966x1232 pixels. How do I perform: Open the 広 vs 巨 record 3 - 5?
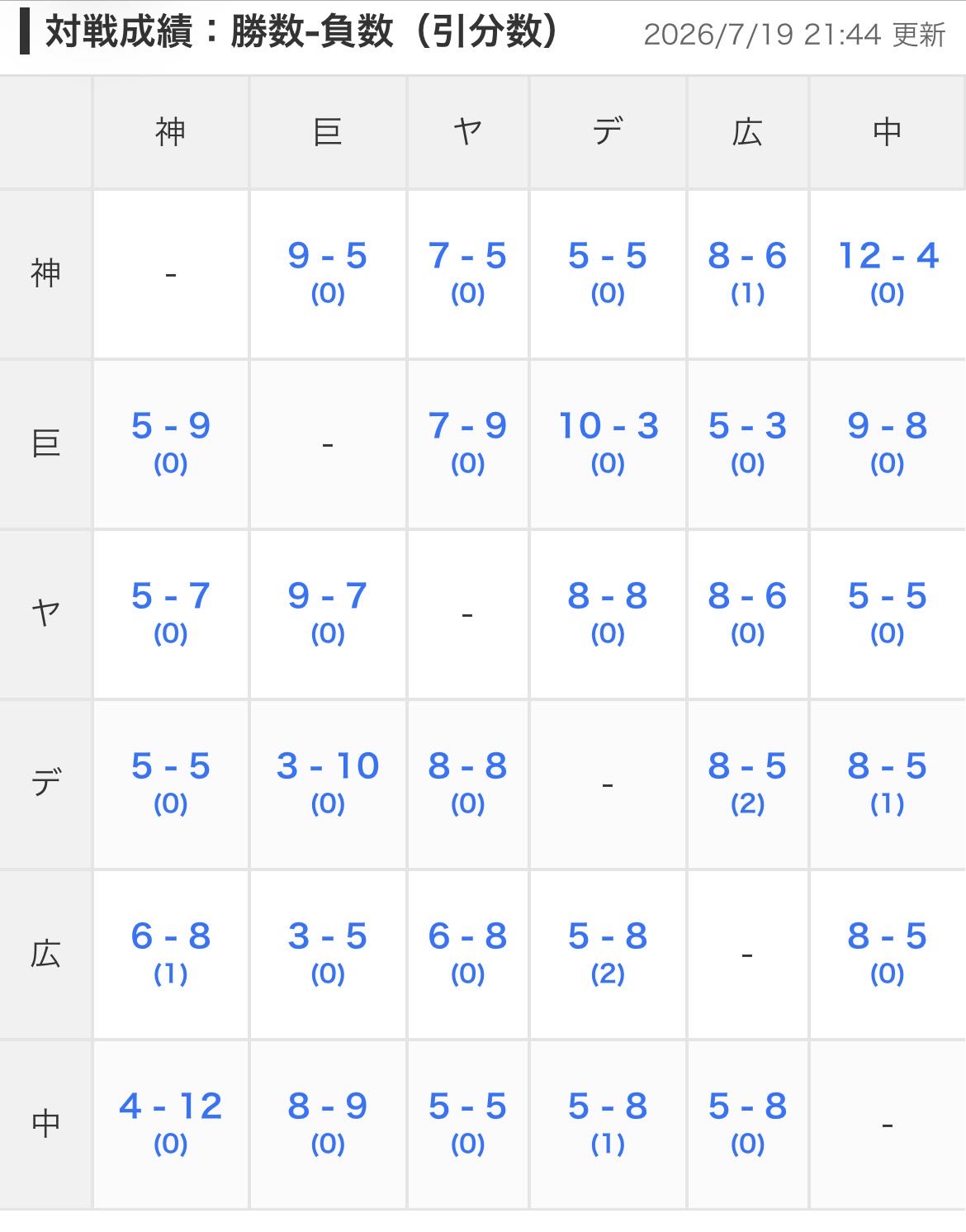[x=328, y=952]
